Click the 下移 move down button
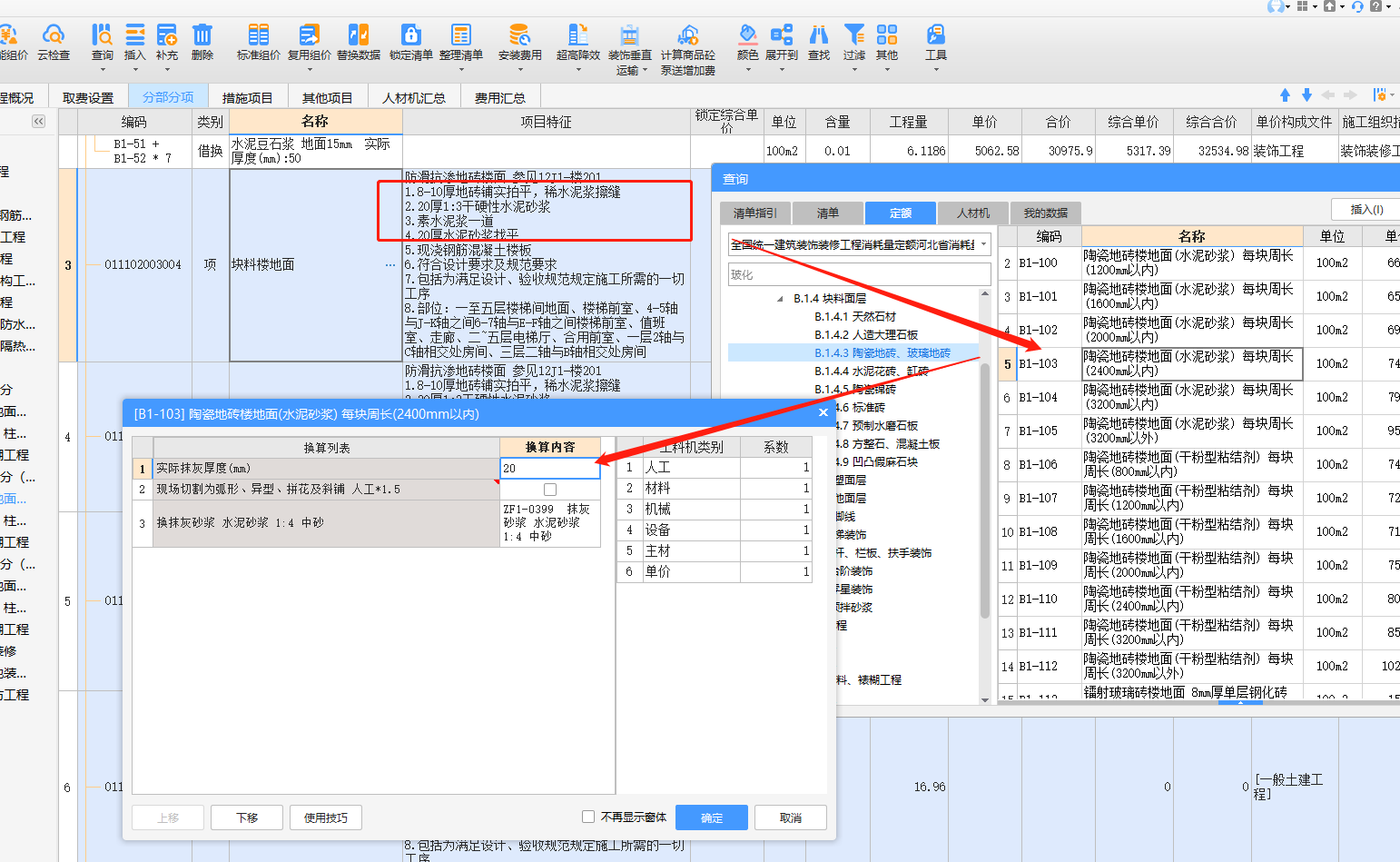 247,817
